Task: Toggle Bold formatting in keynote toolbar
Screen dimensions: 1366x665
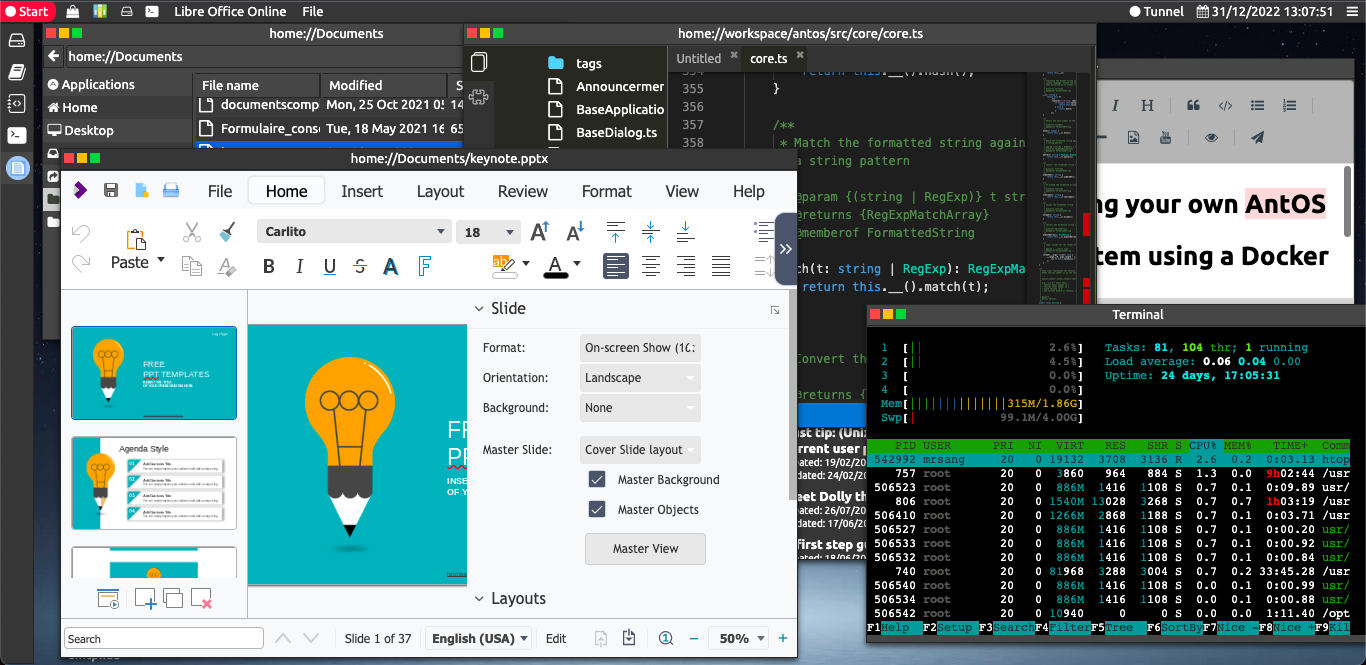Action: tap(268, 266)
